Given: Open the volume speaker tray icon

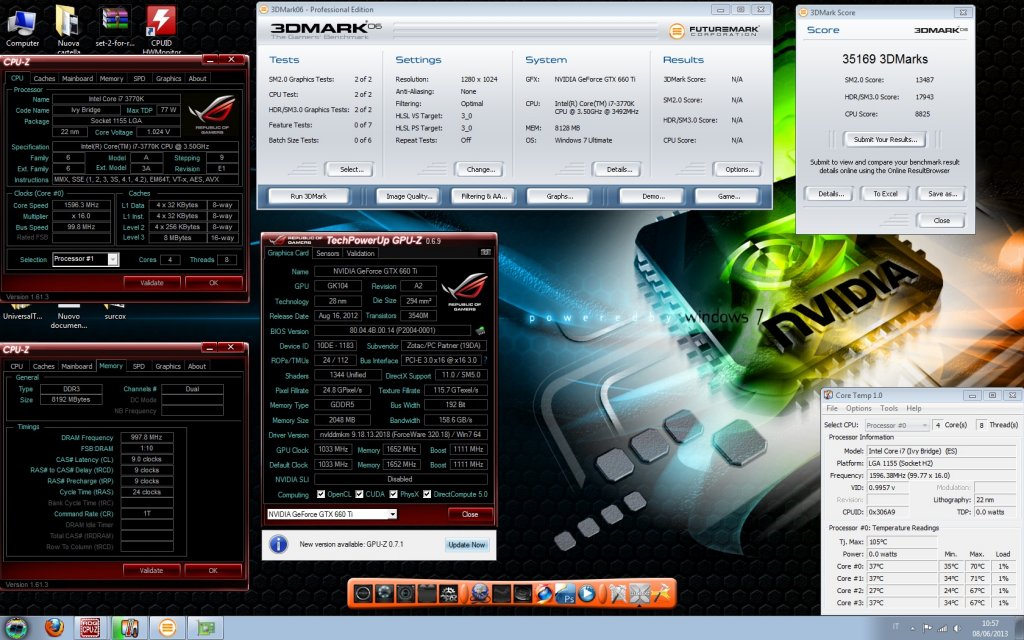Looking at the screenshot, I should click(x=956, y=628).
